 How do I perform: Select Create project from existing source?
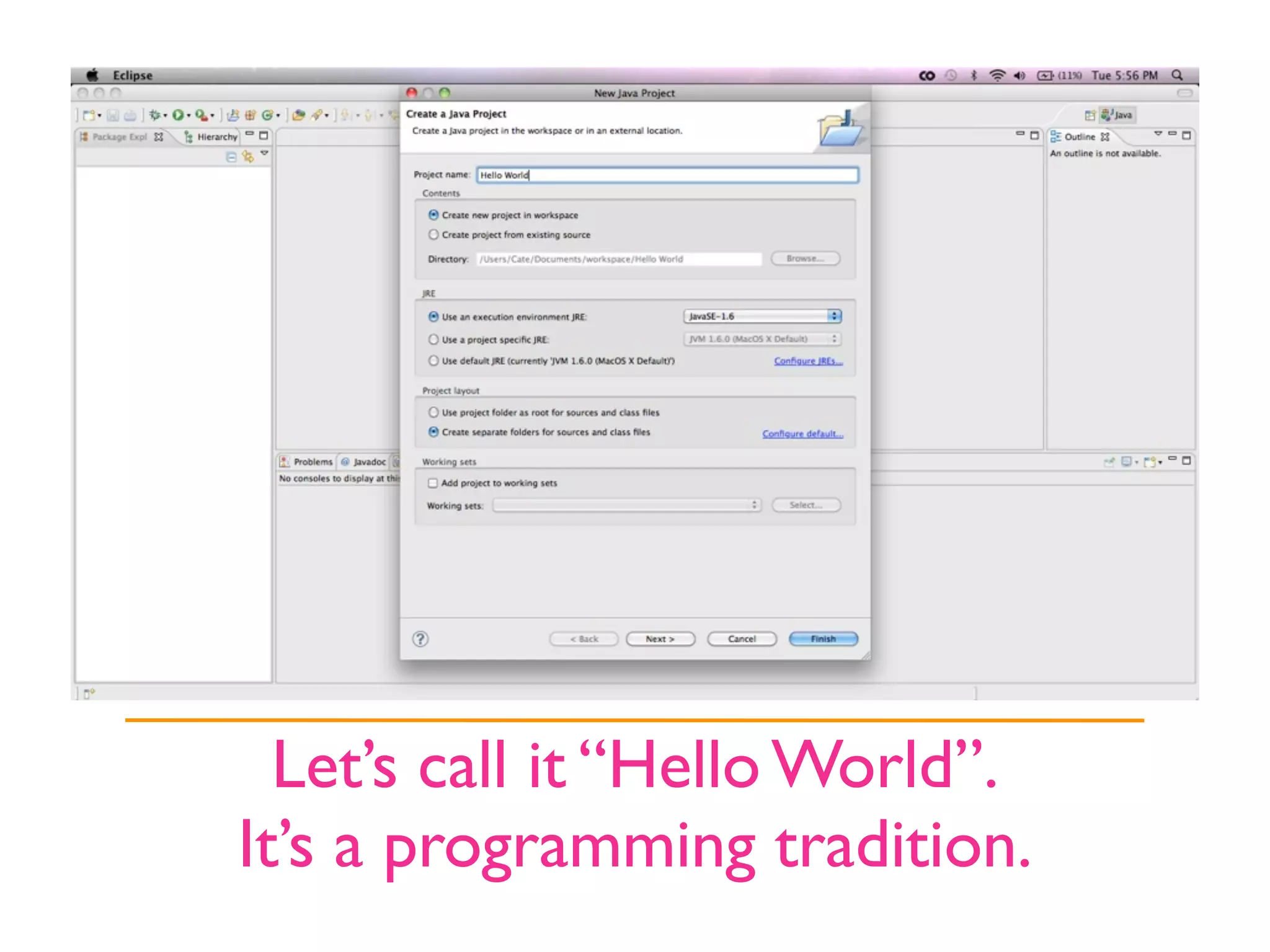(433, 235)
